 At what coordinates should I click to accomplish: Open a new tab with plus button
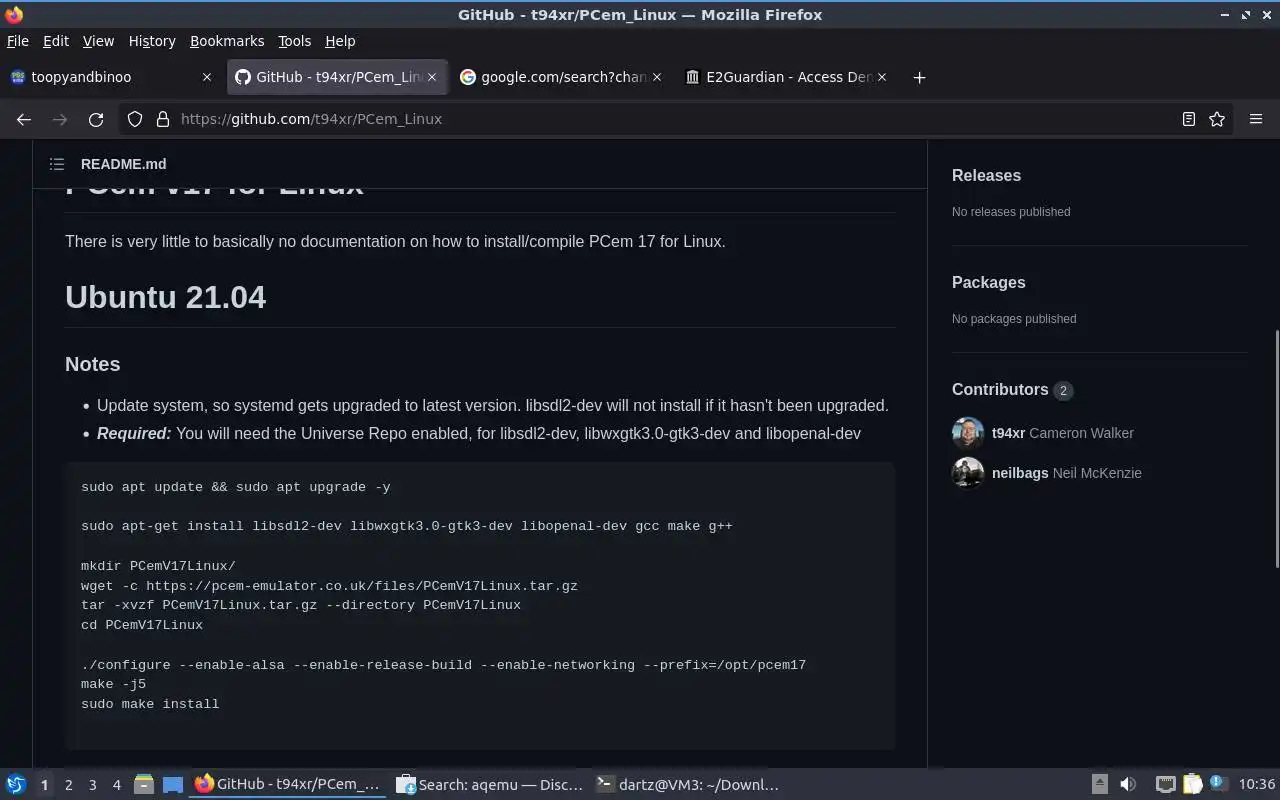919,77
